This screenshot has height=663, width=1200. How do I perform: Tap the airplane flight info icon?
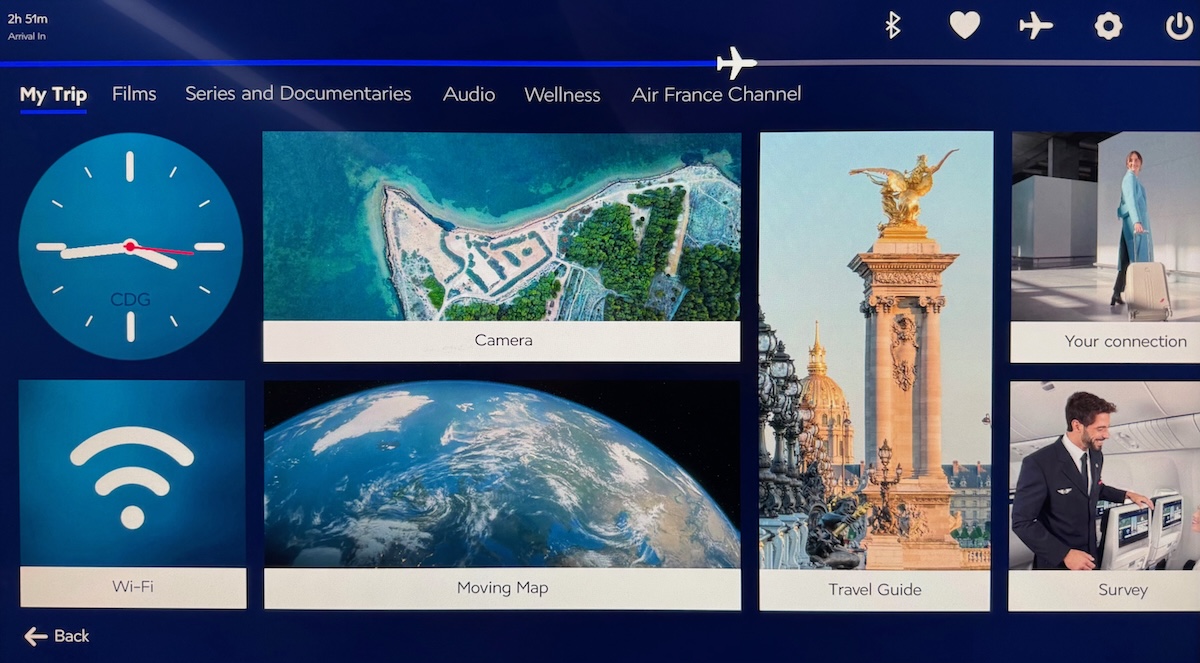[1036, 25]
